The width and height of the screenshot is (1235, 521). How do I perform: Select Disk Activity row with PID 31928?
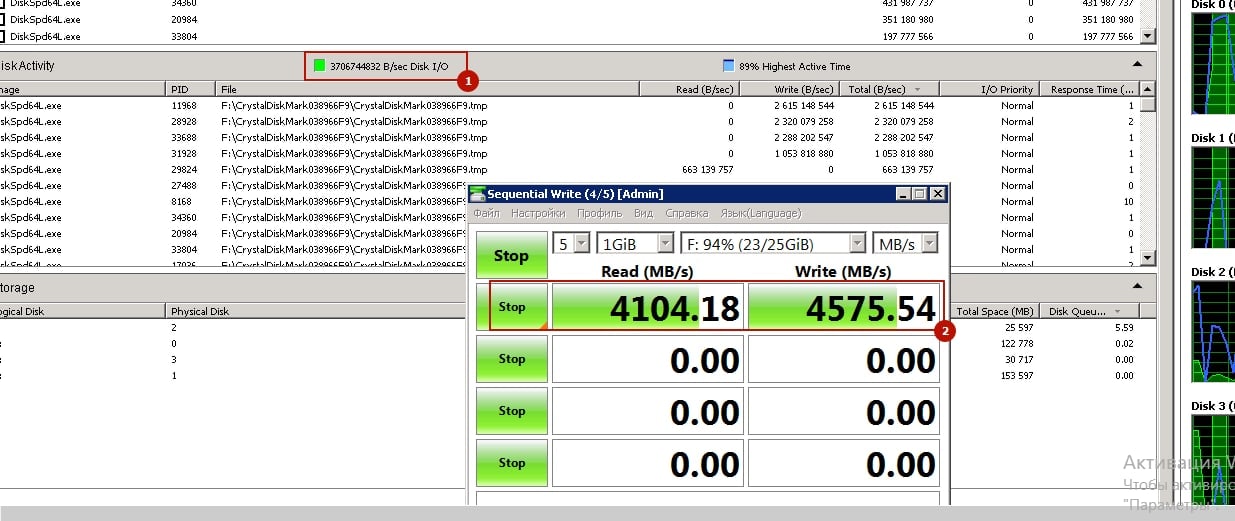570,153
